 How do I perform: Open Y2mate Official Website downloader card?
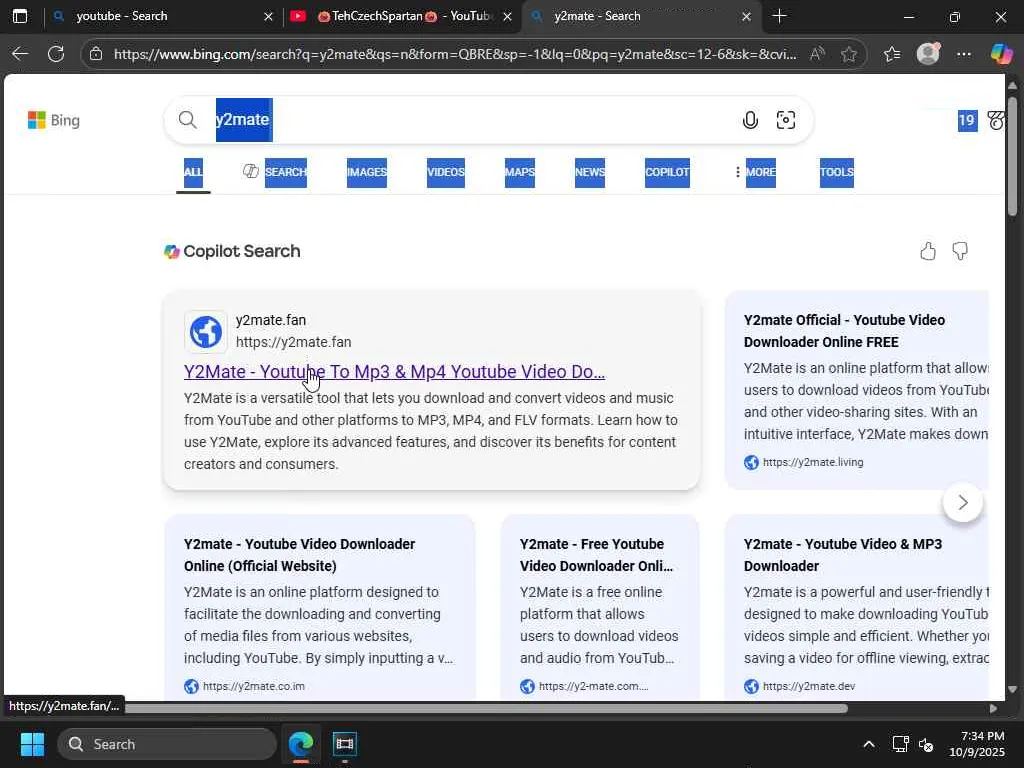coord(300,555)
